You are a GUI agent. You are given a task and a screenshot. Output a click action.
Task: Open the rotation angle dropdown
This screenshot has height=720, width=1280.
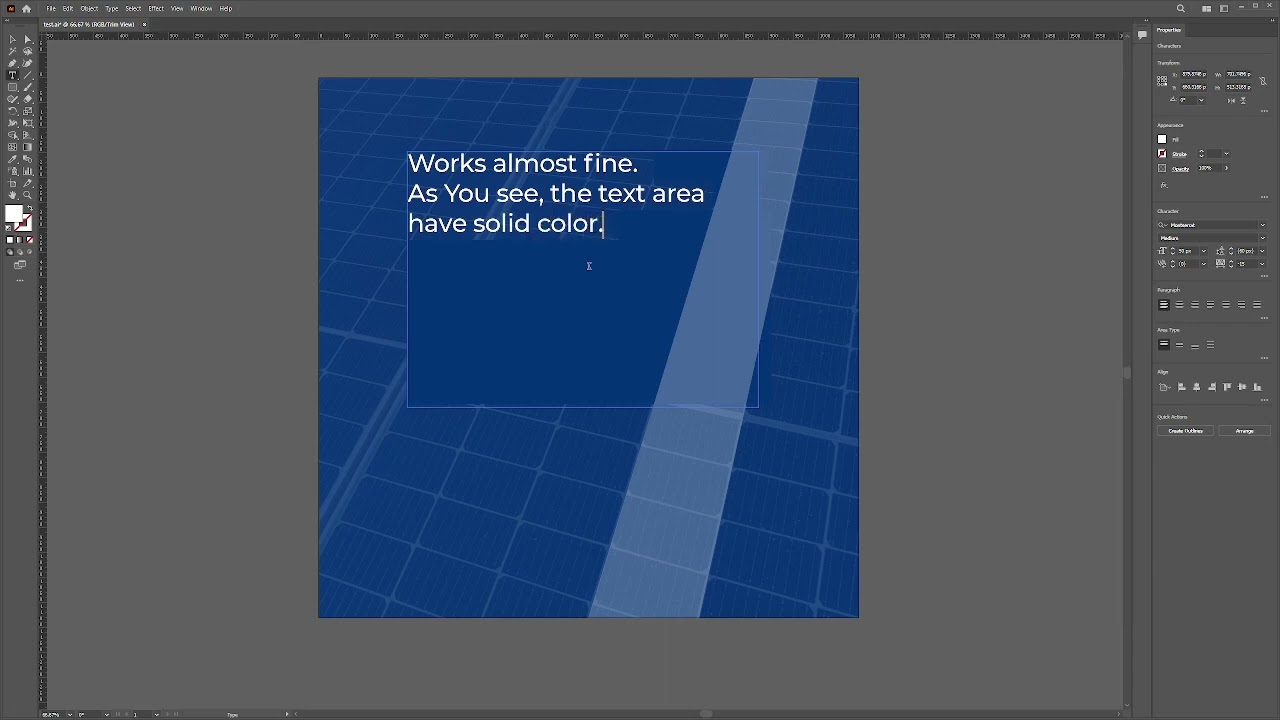click(1201, 100)
